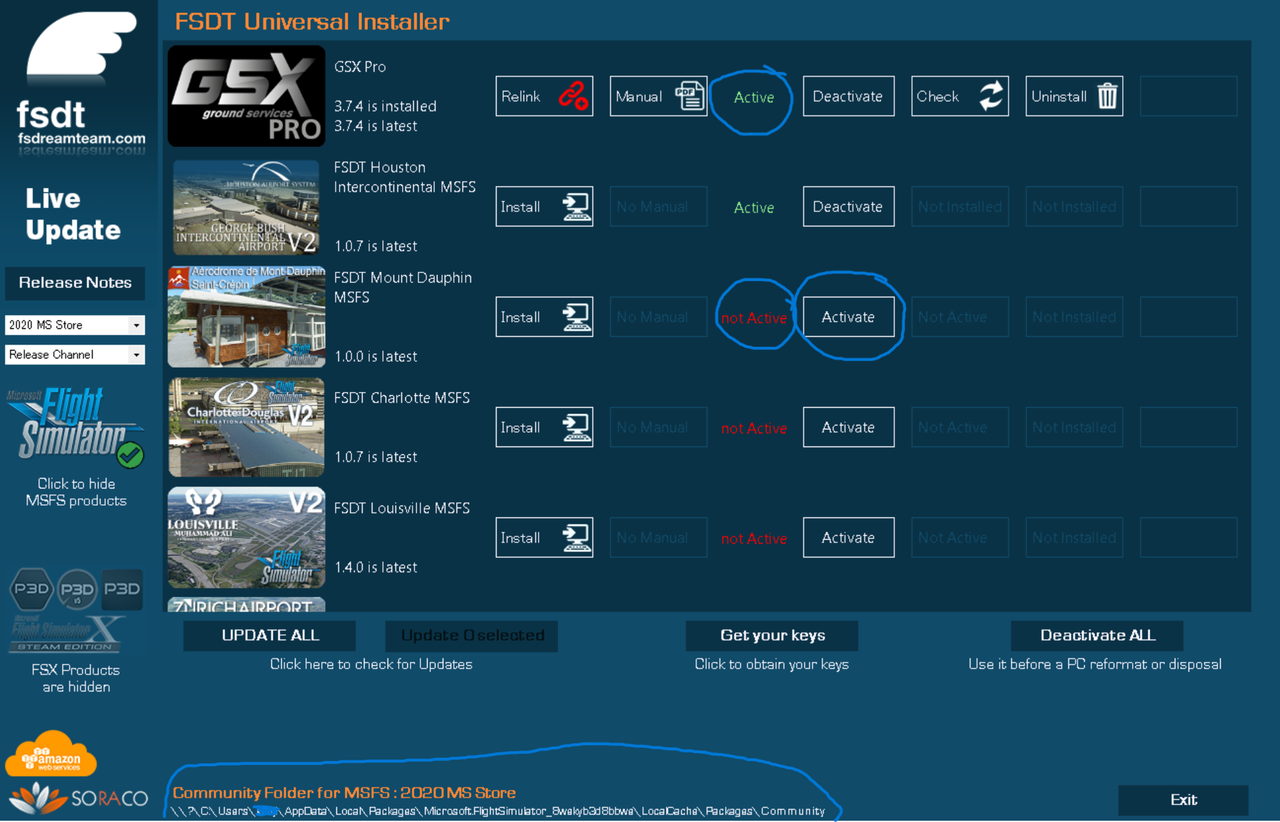Click the GSX Pro Relink button
The height and width of the screenshot is (822, 1280).
coord(544,96)
